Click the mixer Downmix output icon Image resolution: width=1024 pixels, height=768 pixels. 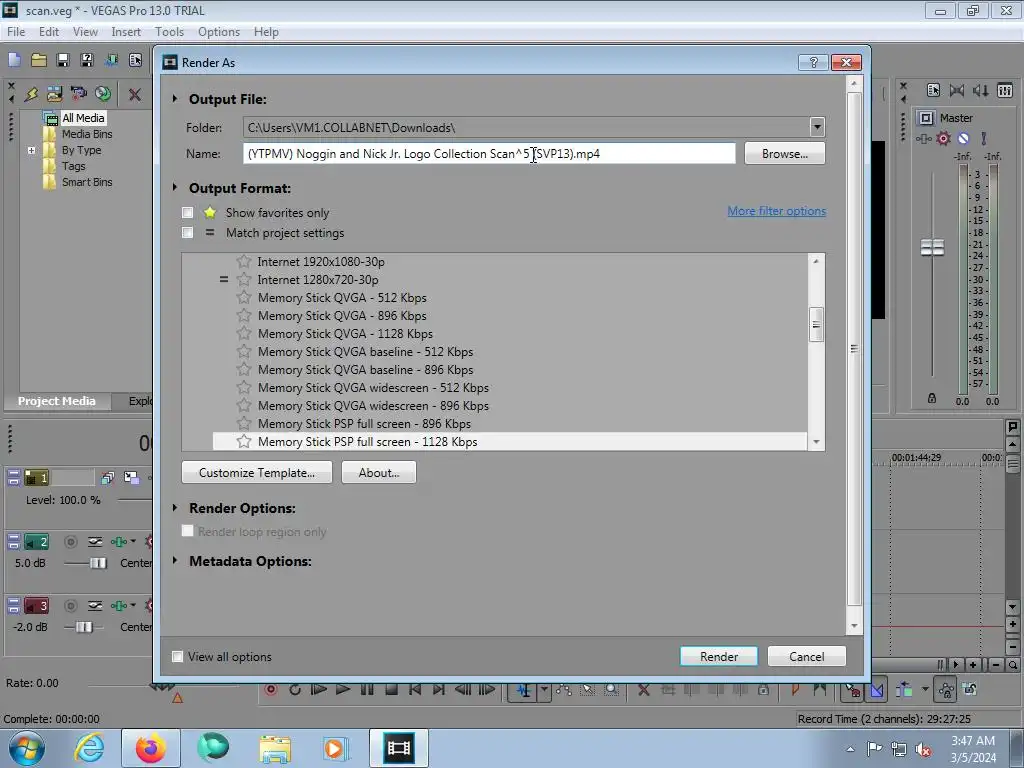(956, 91)
